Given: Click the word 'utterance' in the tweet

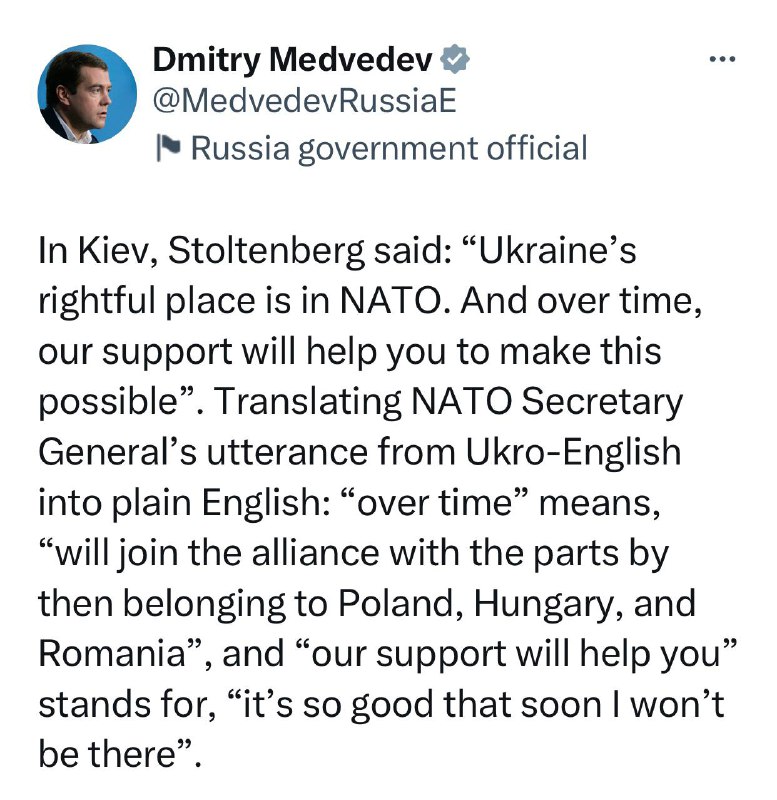Looking at the screenshot, I should click(x=286, y=452).
